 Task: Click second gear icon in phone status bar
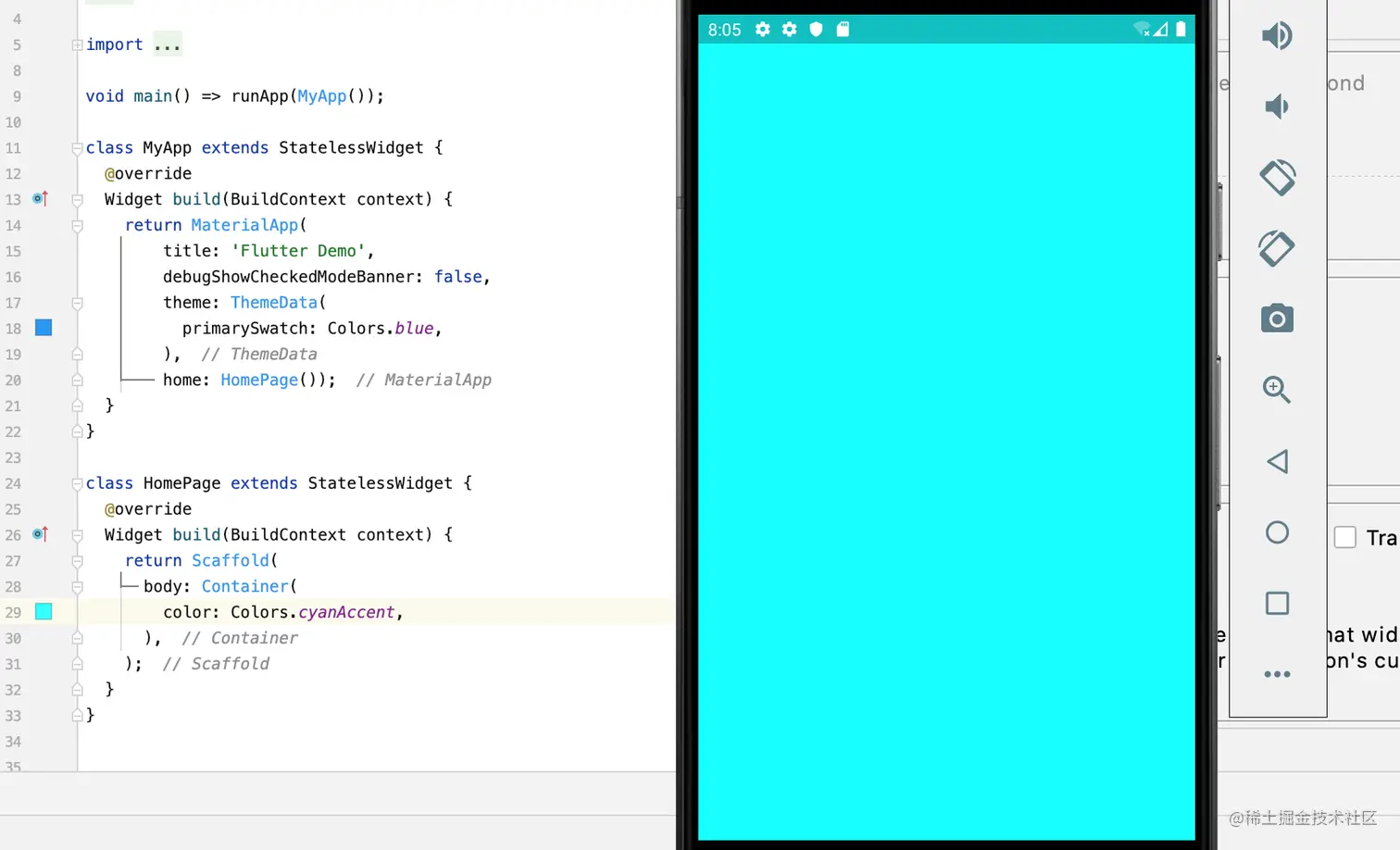(789, 29)
